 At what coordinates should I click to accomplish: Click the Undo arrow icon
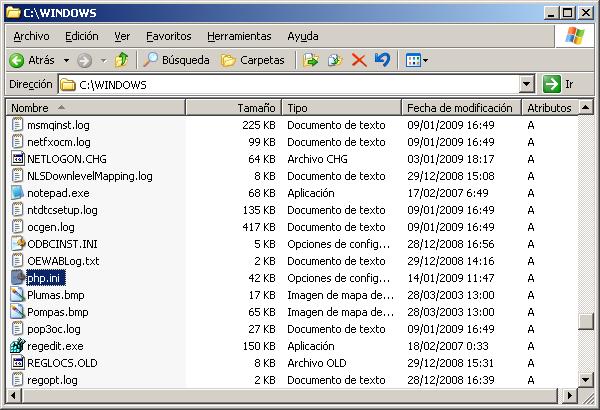(x=382, y=60)
